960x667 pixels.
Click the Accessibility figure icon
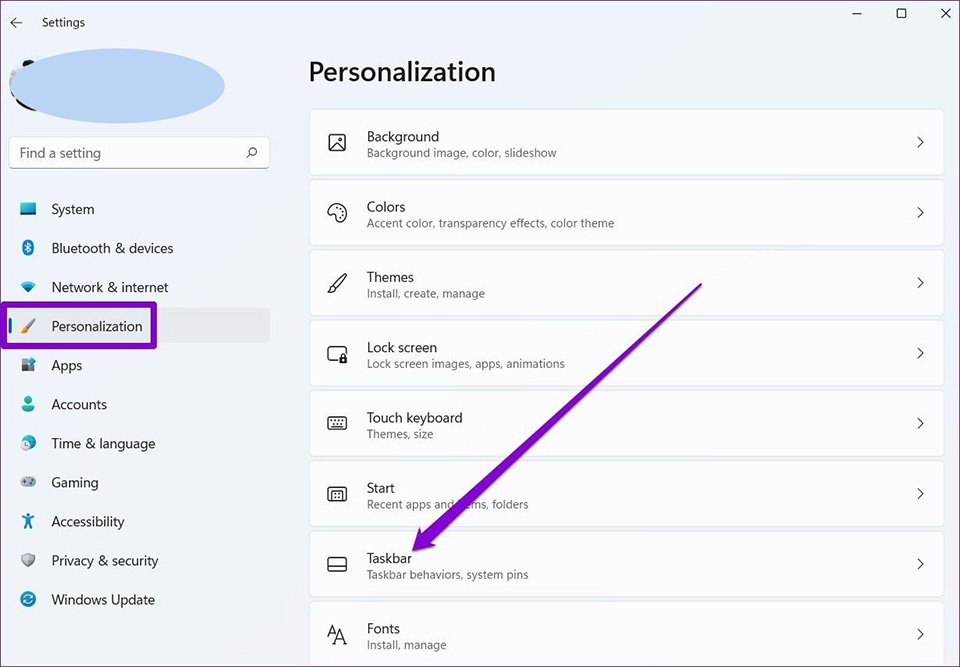click(x=28, y=521)
